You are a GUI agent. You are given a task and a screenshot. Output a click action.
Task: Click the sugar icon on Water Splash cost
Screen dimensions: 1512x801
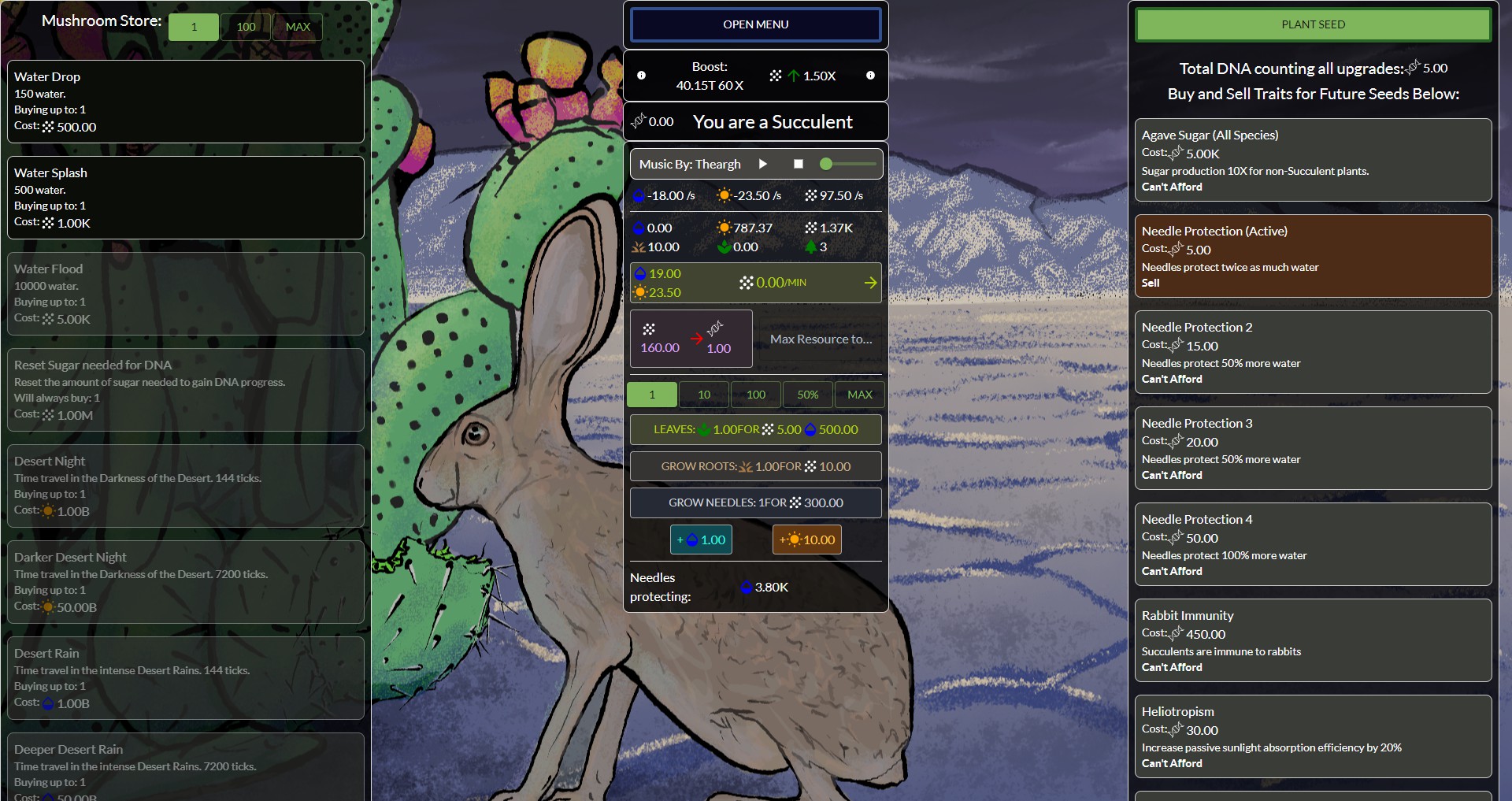48,223
